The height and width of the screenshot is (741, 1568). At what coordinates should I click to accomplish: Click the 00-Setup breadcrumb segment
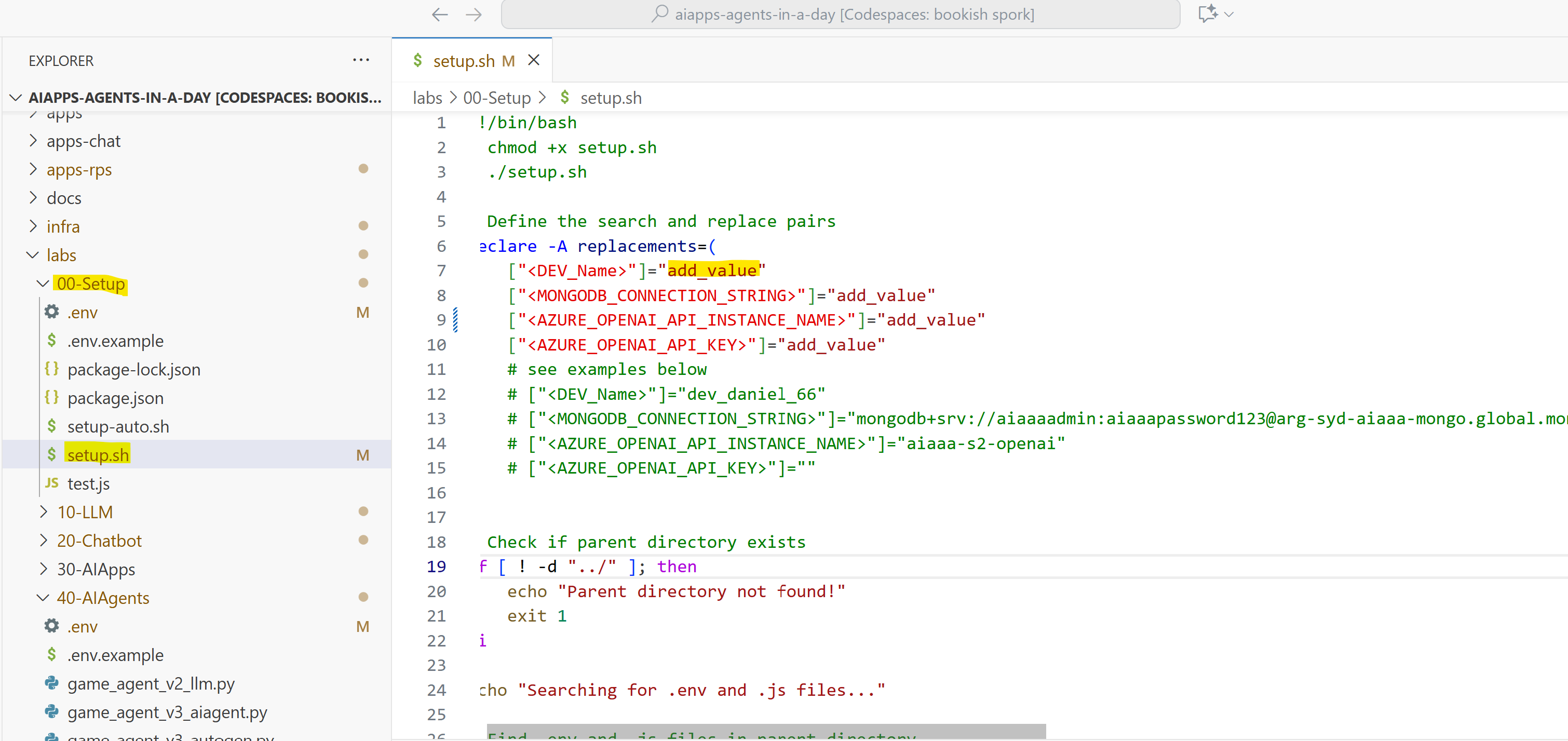tap(497, 98)
